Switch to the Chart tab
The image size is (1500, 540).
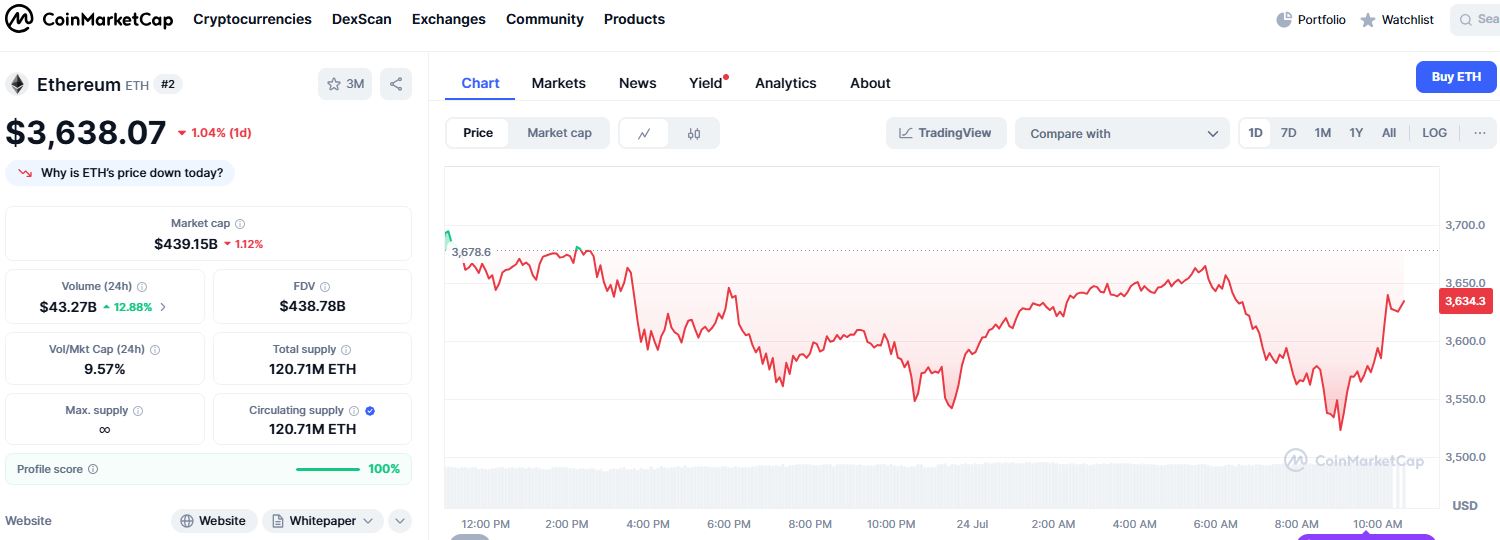point(480,83)
